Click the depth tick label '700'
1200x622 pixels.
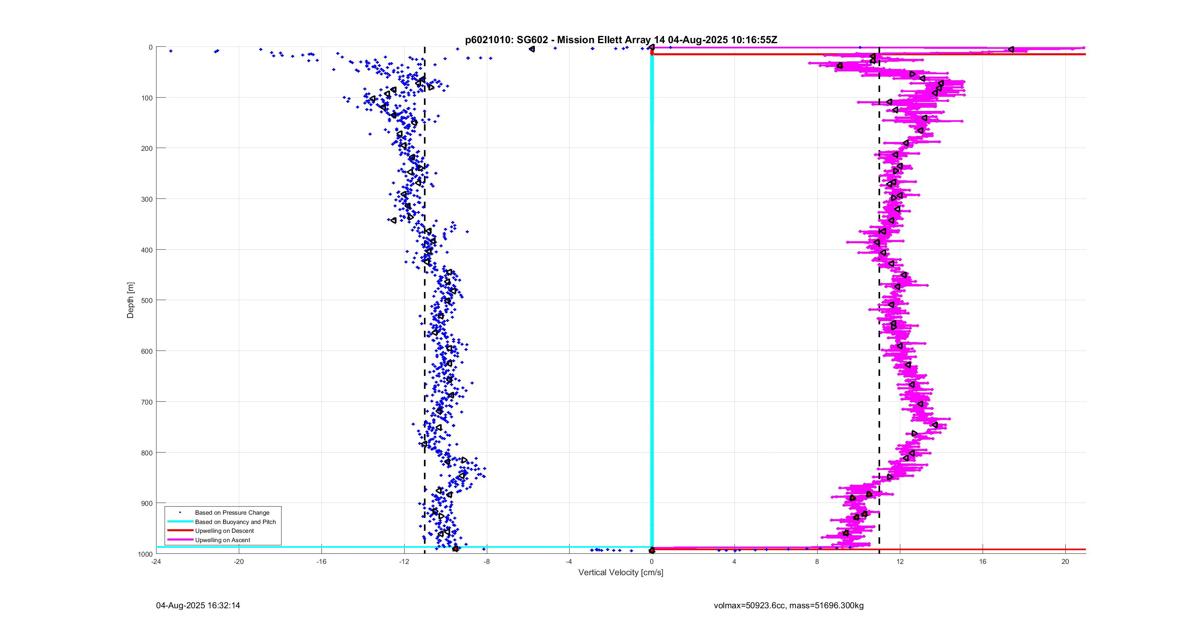click(x=146, y=402)
